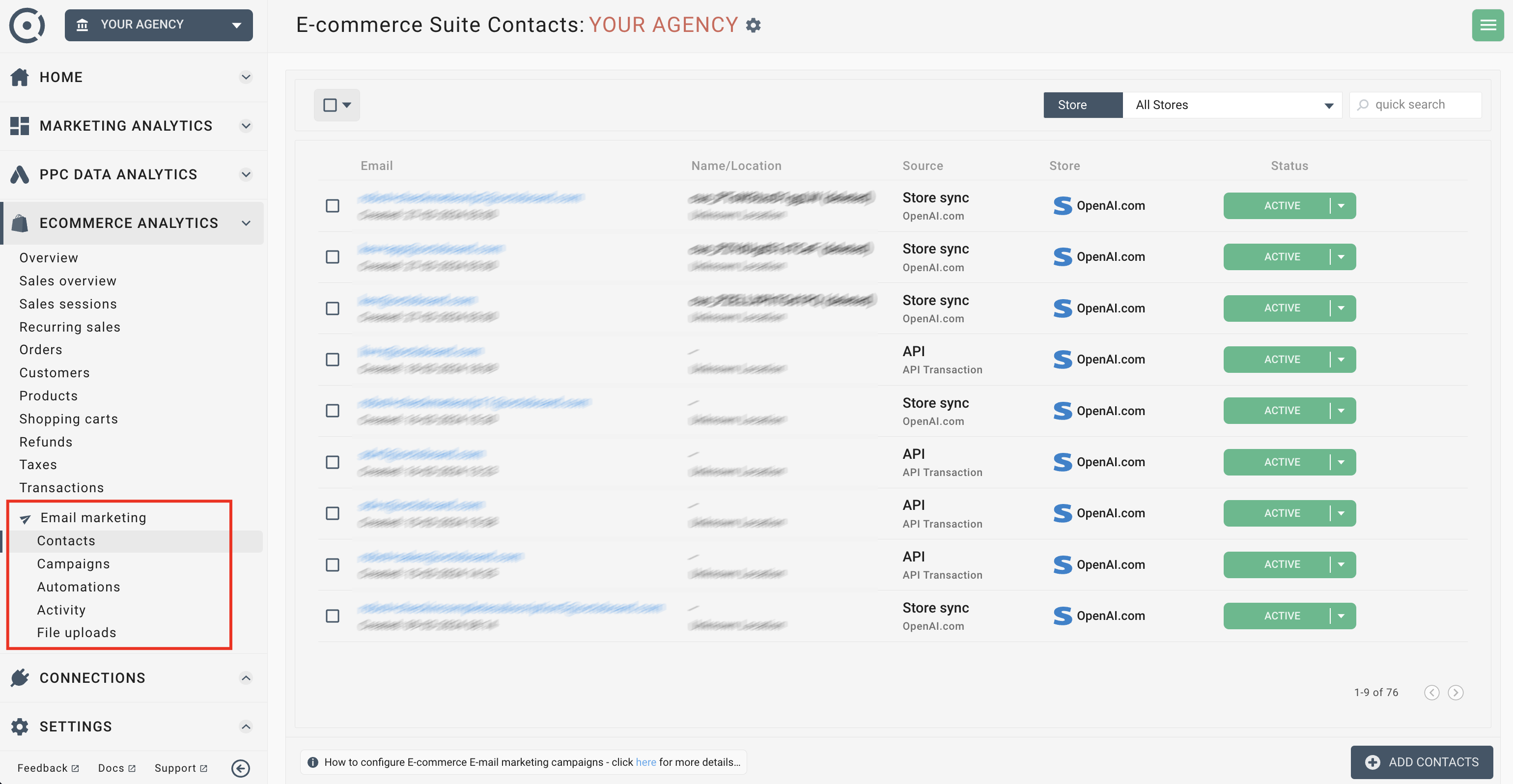1513x784 pixels.
Task: Open the Sales overview page
Action: pos(68,280)
